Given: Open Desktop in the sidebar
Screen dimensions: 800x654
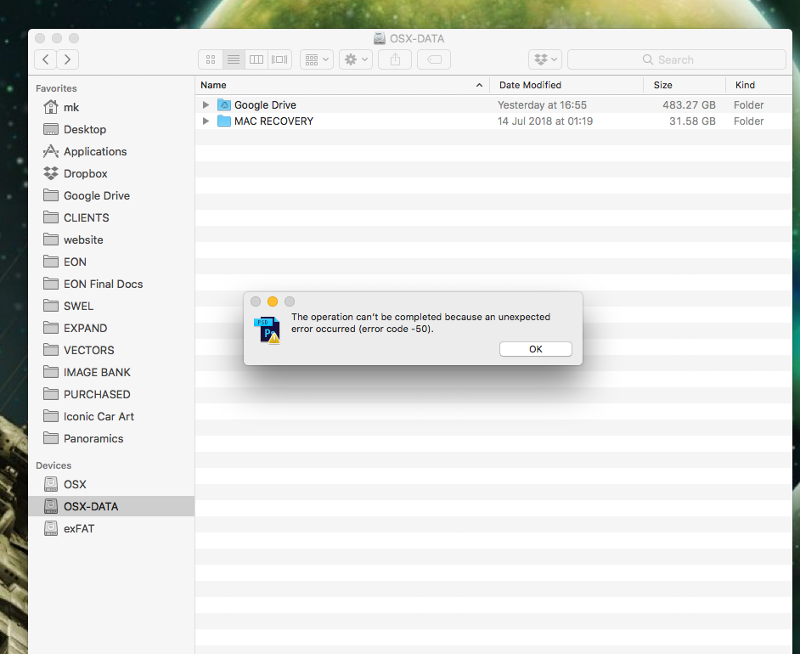Looking at the screenshot, I should pos(111,130).
